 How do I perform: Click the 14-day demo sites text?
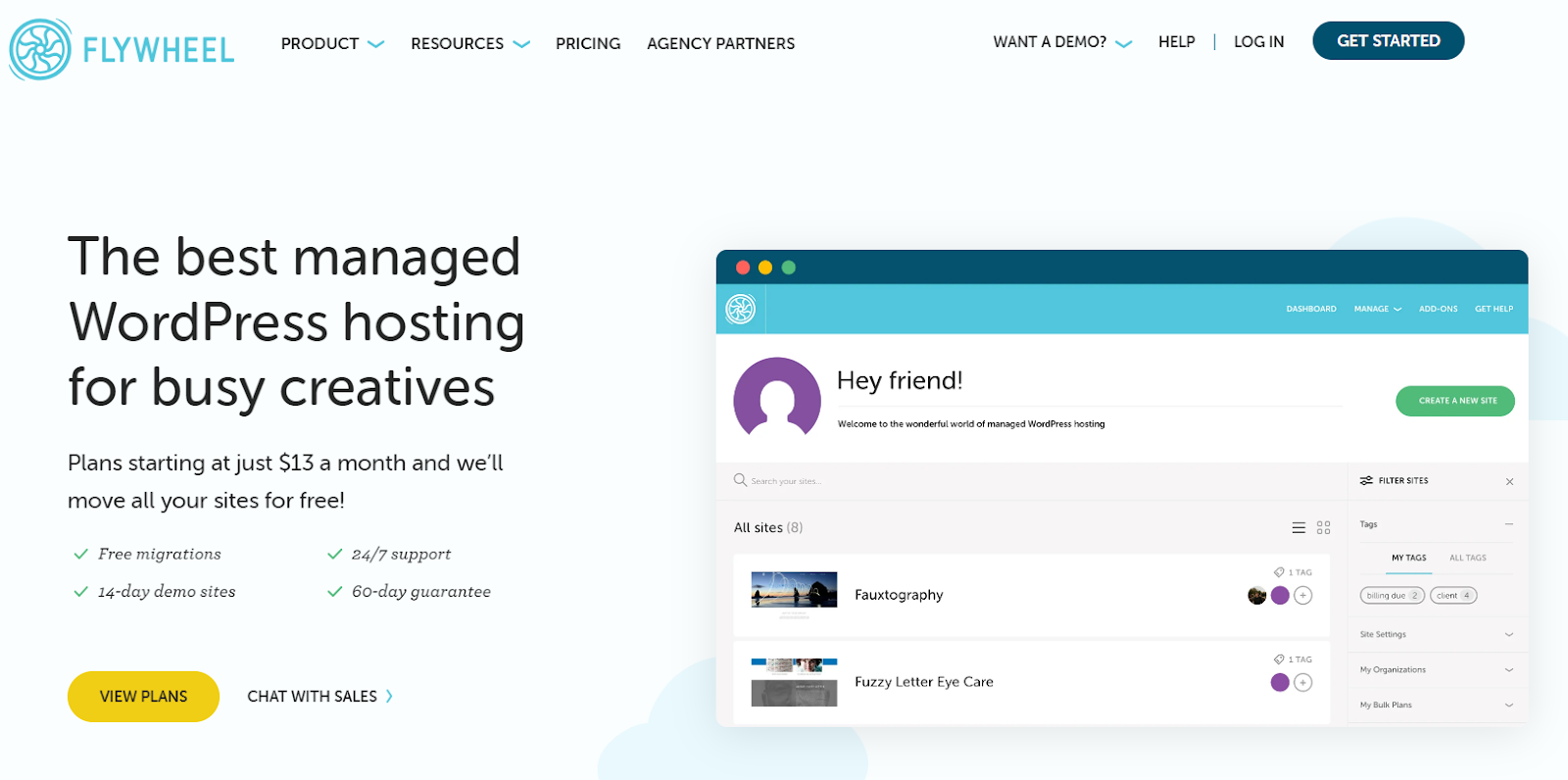(167, 591)
